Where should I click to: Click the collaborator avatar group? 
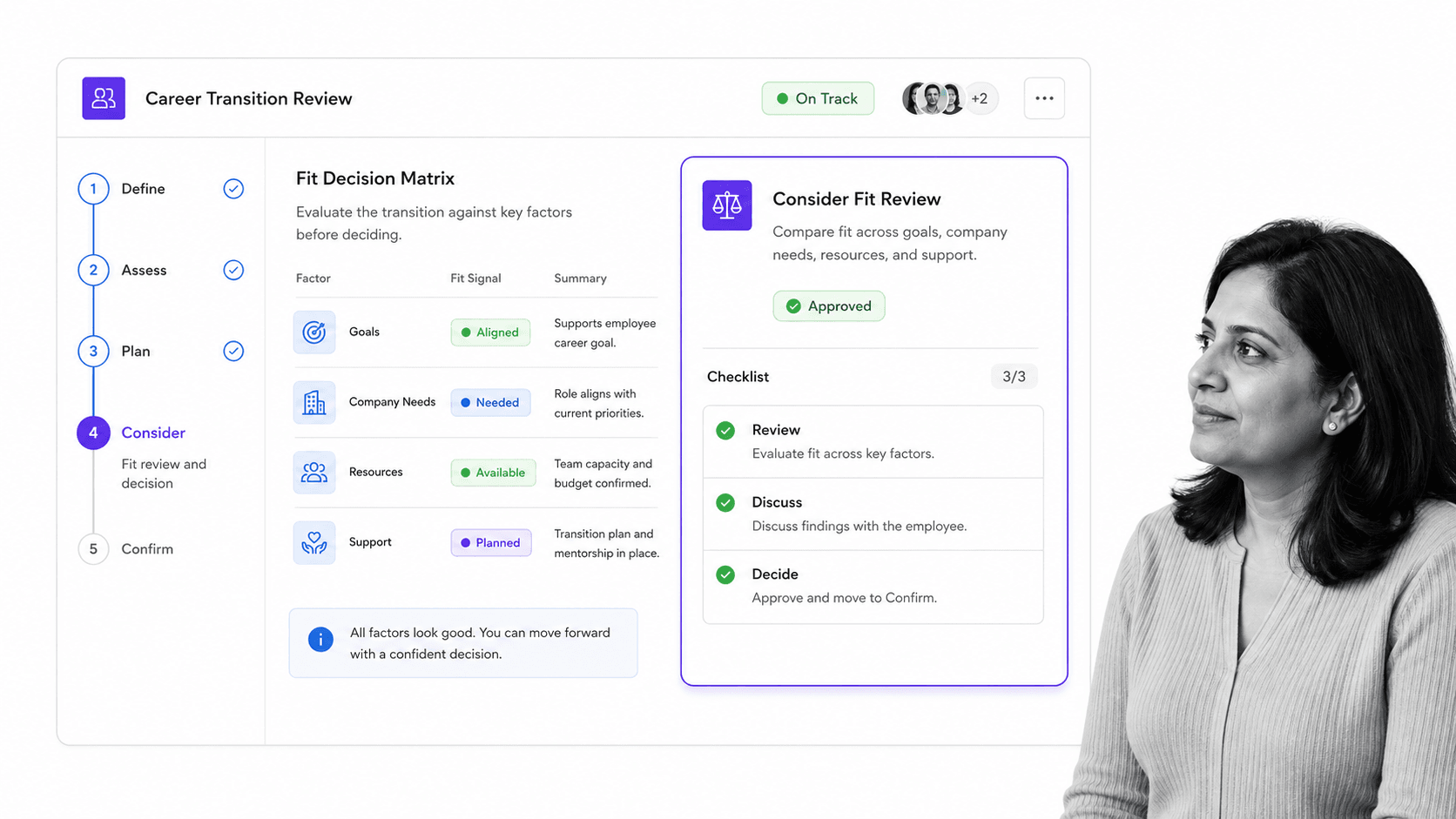[x=934, y=98]
